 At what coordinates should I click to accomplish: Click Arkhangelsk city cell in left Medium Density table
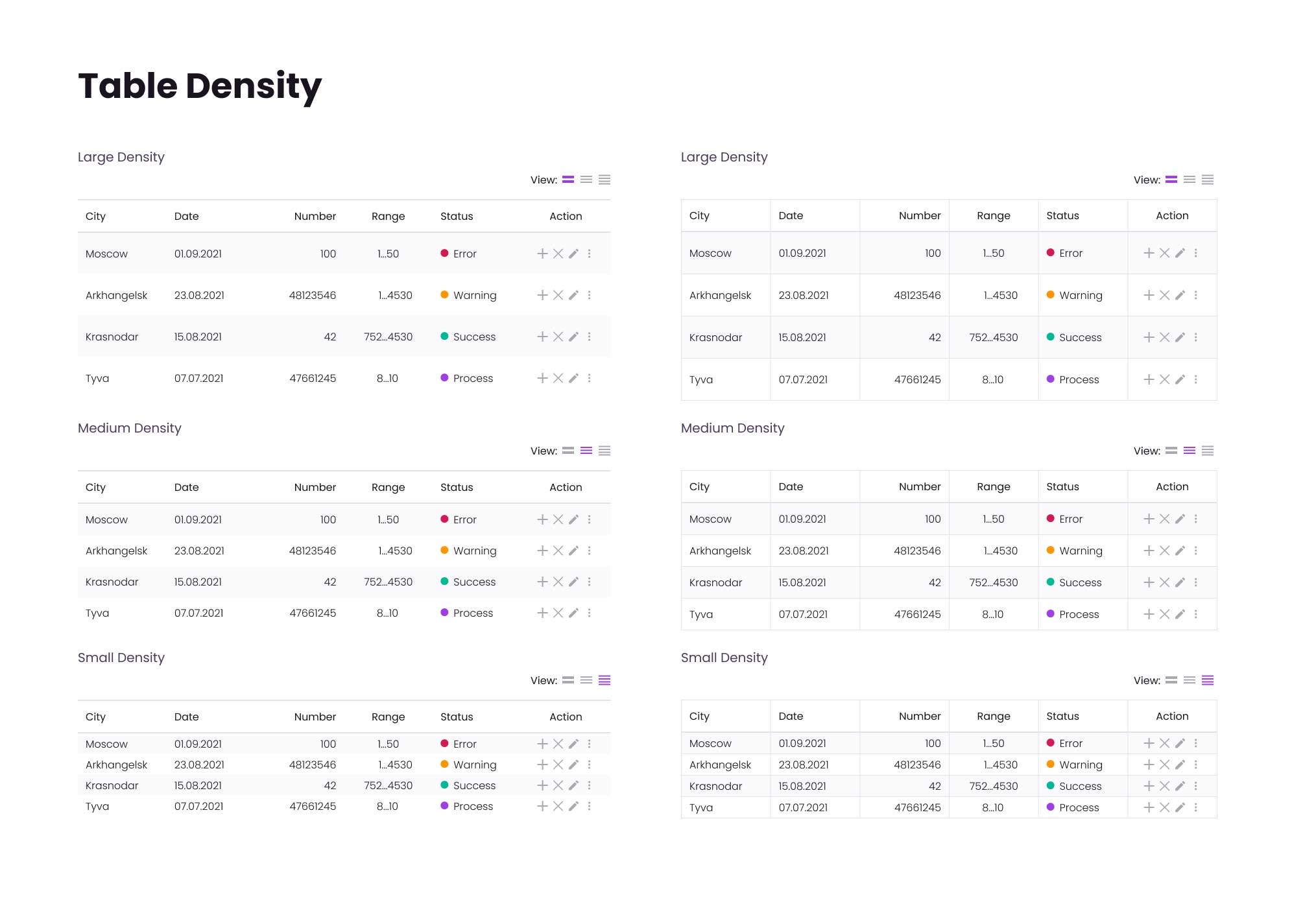click(x=116, y=551)
